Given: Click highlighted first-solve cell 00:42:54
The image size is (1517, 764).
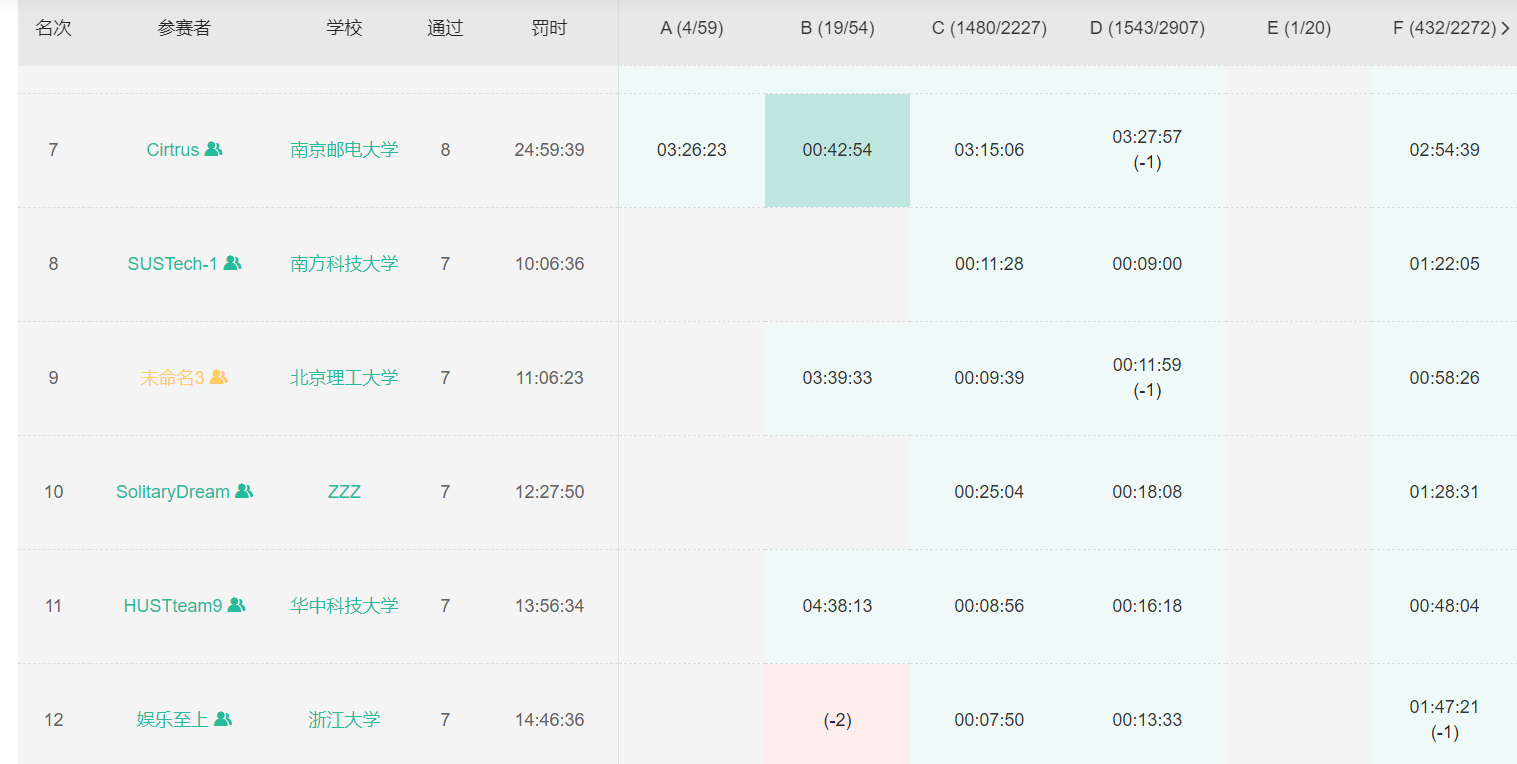Looking at the screenshot, I should pos(837,150).
